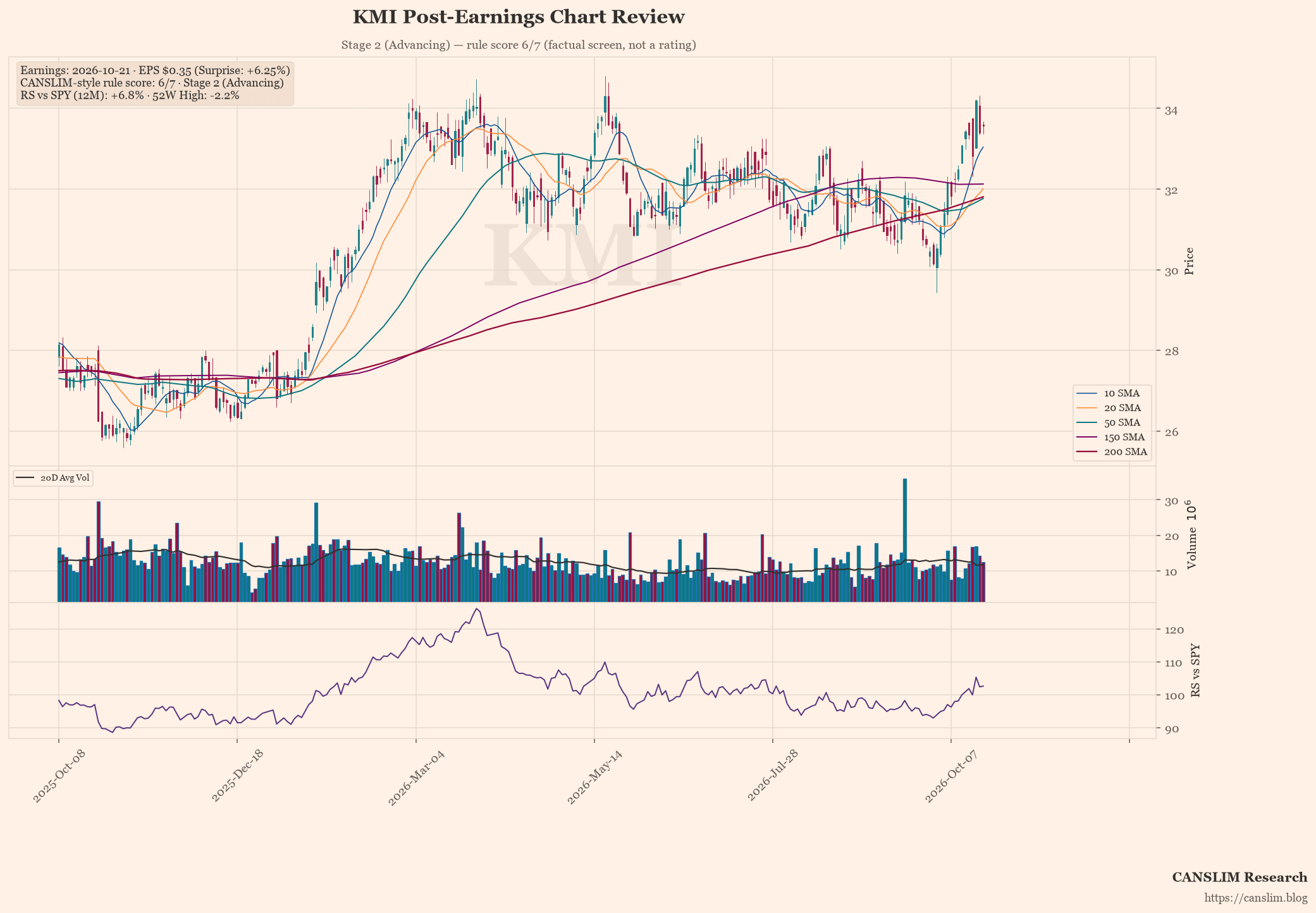1316x913 pixels.
Task: Click the 'Price' y-axis label
Action: [x=1189, y=261]
